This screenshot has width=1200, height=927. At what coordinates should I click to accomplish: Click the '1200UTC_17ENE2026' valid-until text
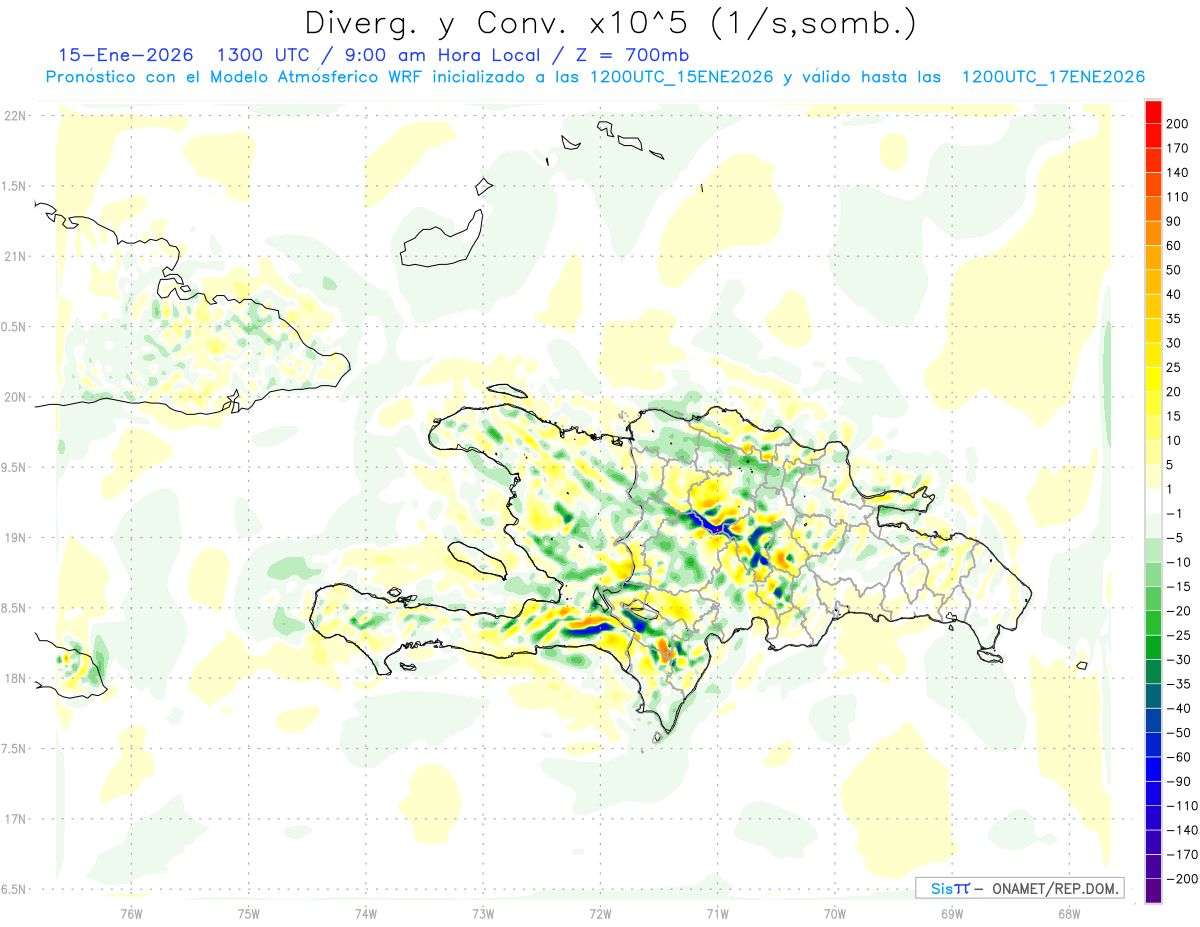tap(1053, 77)
